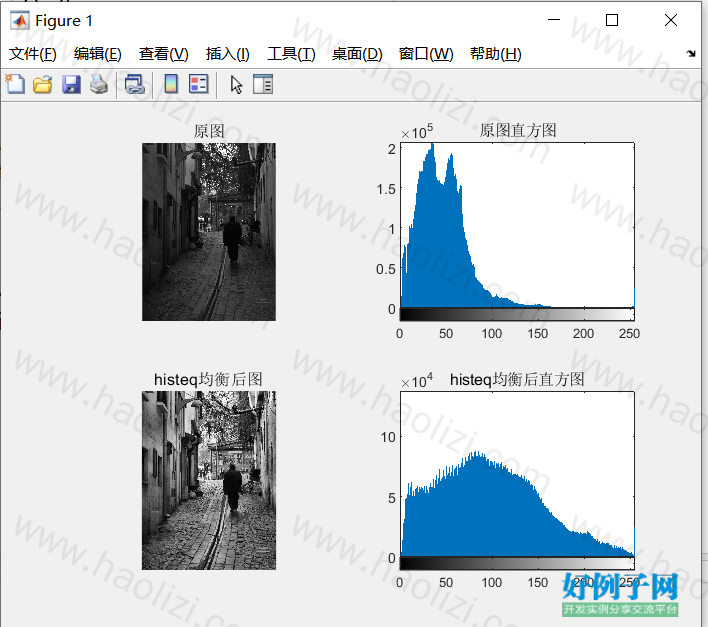Open the 查看(V) menu
This screenshot has height=627, width=708.
(x=163, y=54)
